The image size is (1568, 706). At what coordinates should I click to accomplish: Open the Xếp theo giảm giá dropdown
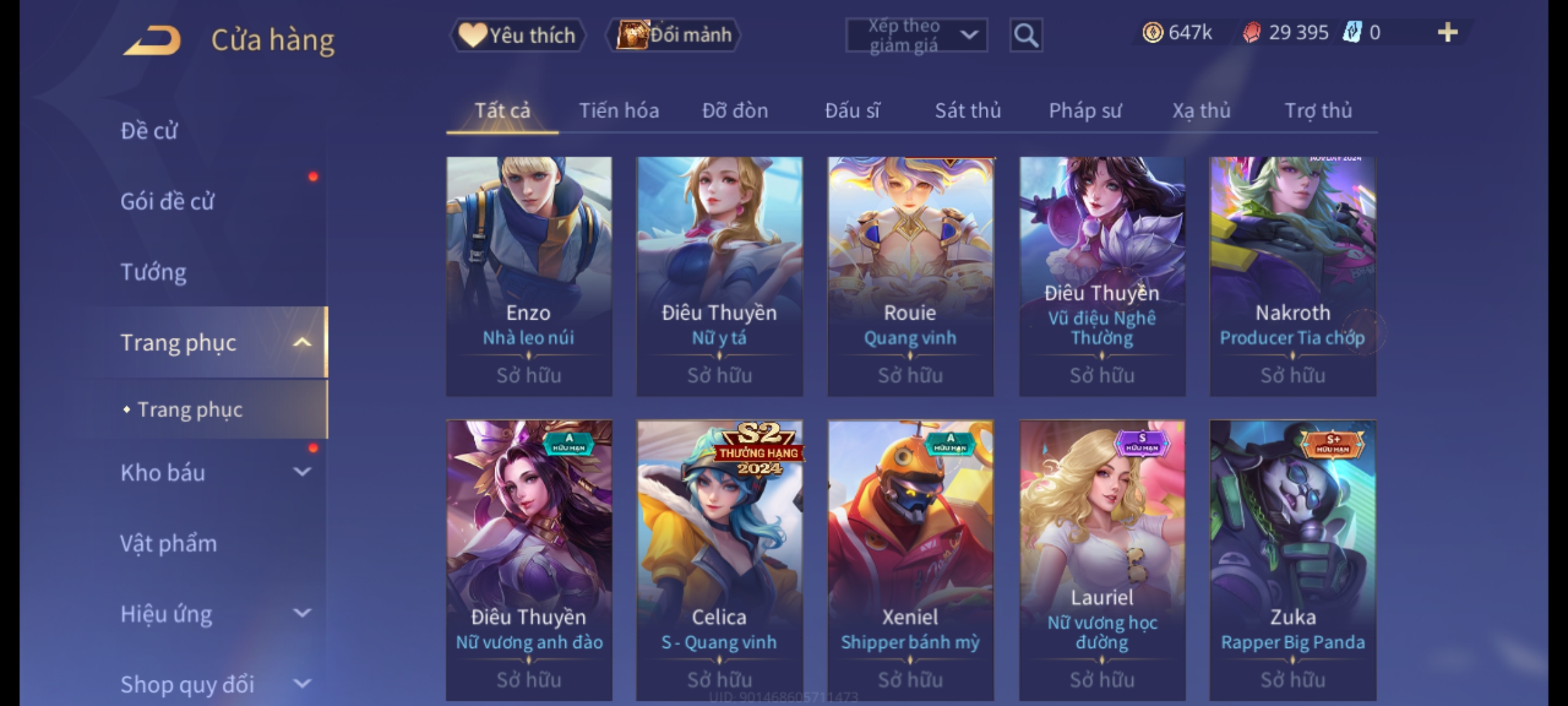click(916, 35)
